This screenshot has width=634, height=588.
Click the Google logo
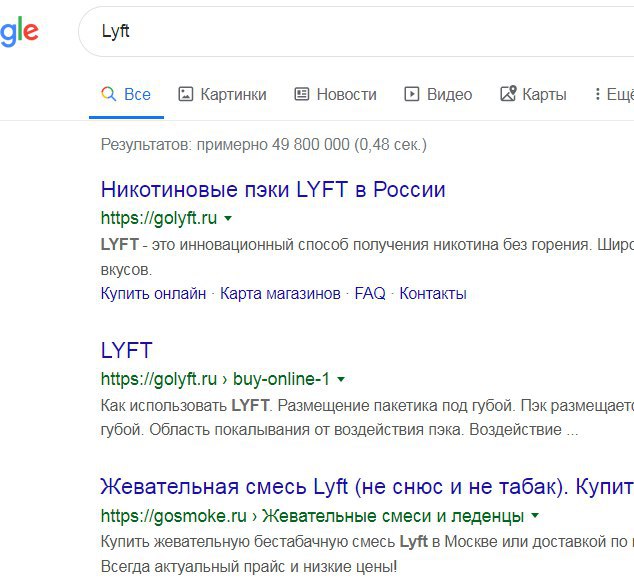click(19, 32)
